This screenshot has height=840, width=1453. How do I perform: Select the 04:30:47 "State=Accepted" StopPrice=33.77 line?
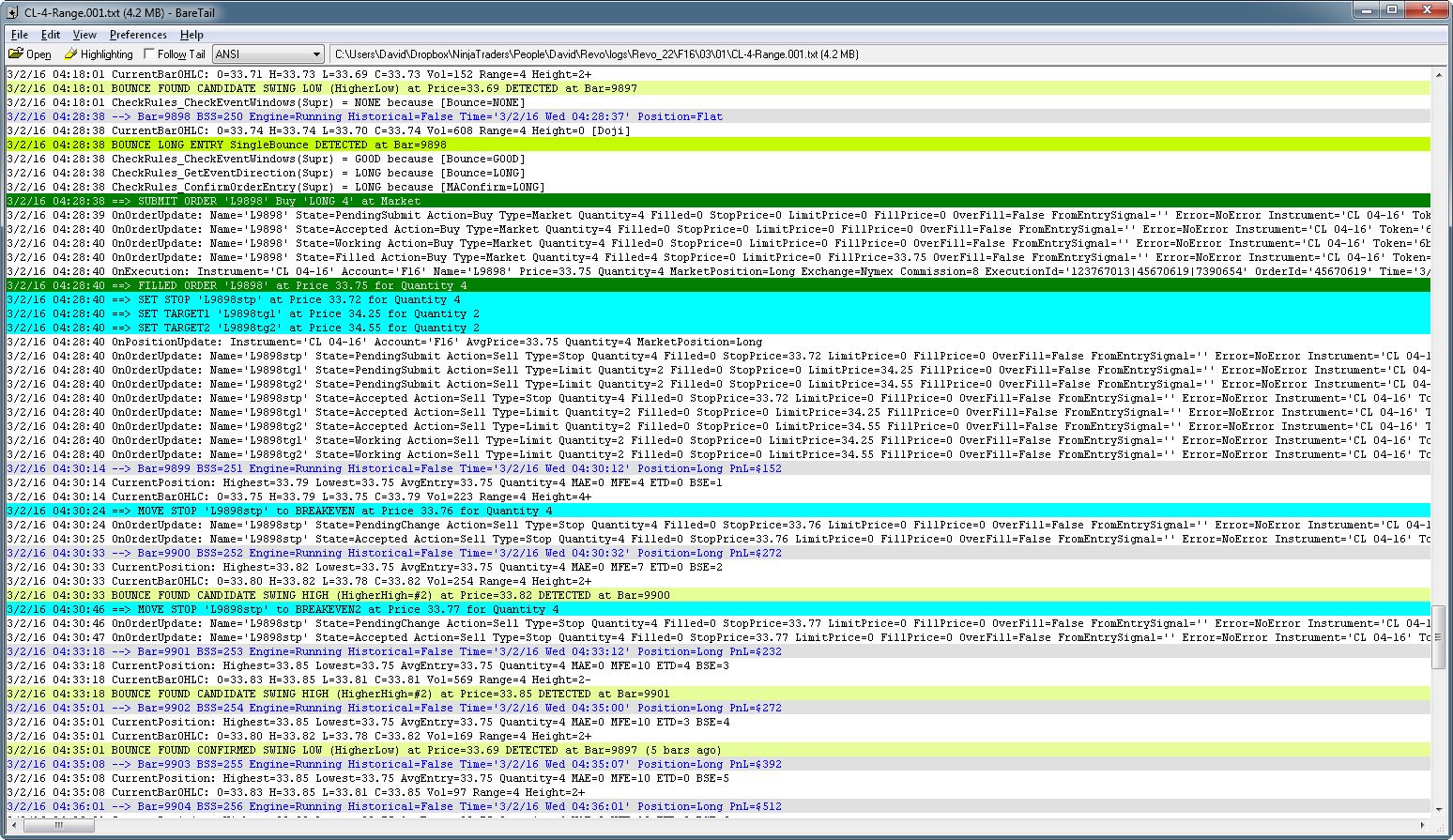(x=718, y=637)
